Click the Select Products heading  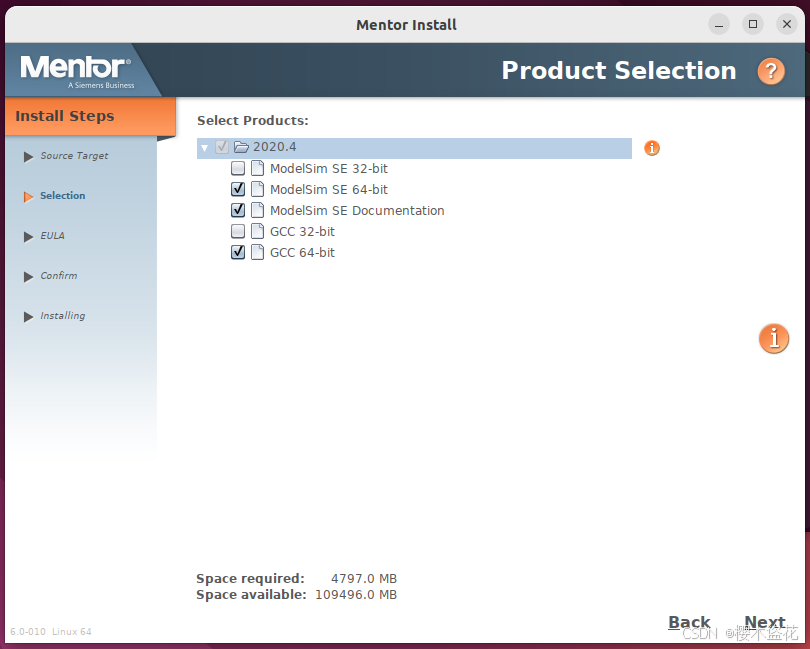[253, 120]
